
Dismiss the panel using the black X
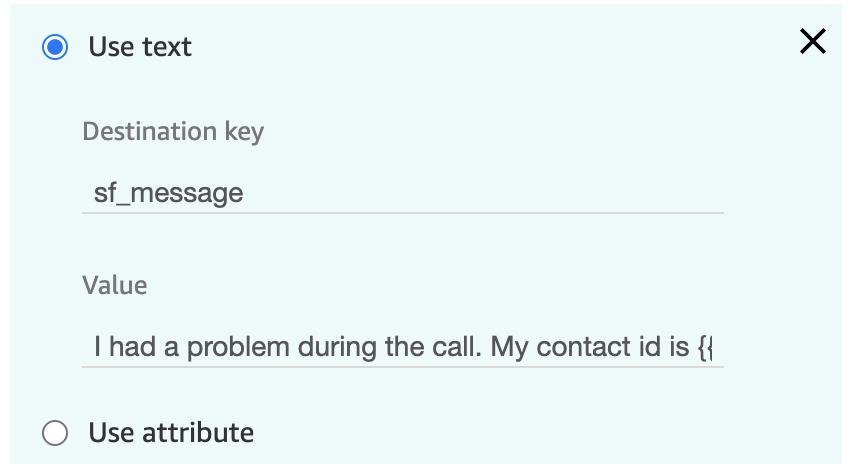point(812,42)
